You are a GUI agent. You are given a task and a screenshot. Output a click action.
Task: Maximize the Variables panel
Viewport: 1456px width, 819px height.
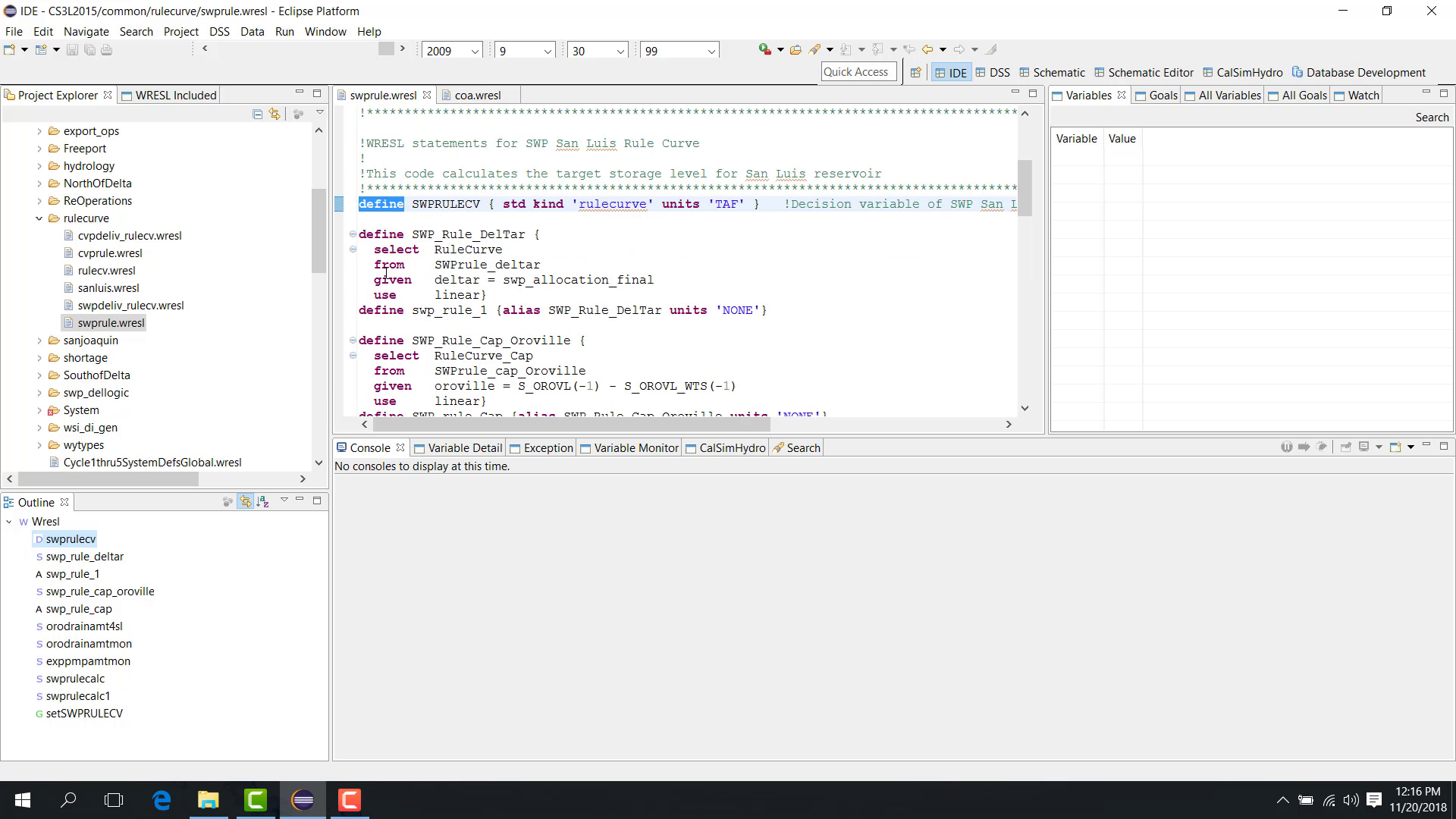[1444, 93]
